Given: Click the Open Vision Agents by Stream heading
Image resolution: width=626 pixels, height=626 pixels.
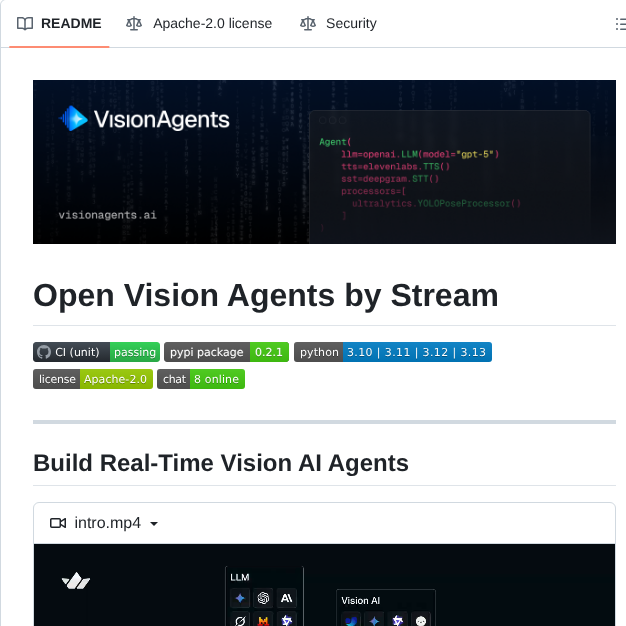Looking at the screenshot, I should coord(266,295).
